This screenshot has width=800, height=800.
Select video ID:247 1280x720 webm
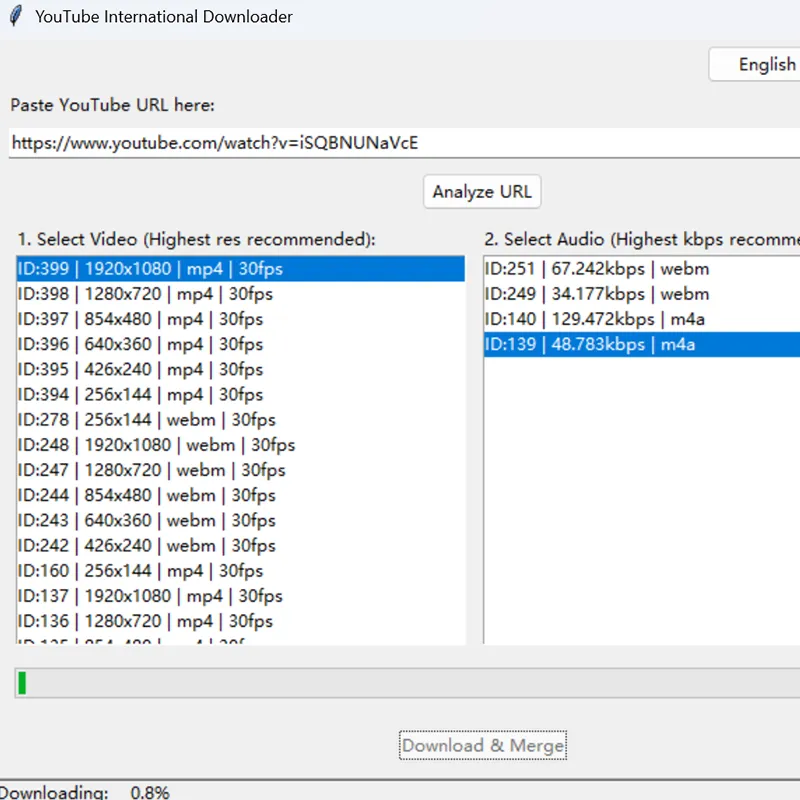tap(241, 470)
